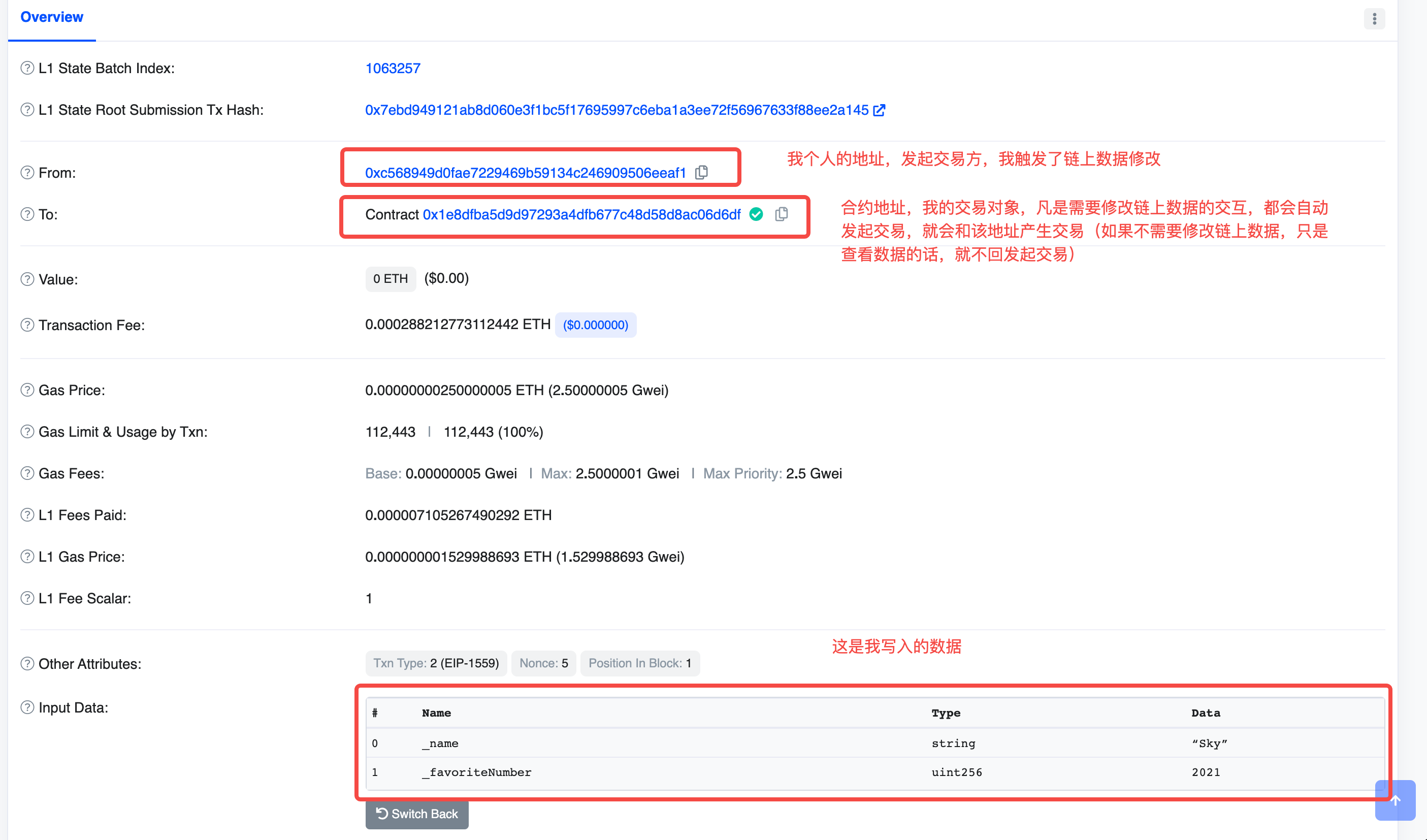Click verified green checkmark beside contract

tap(756, 214)
